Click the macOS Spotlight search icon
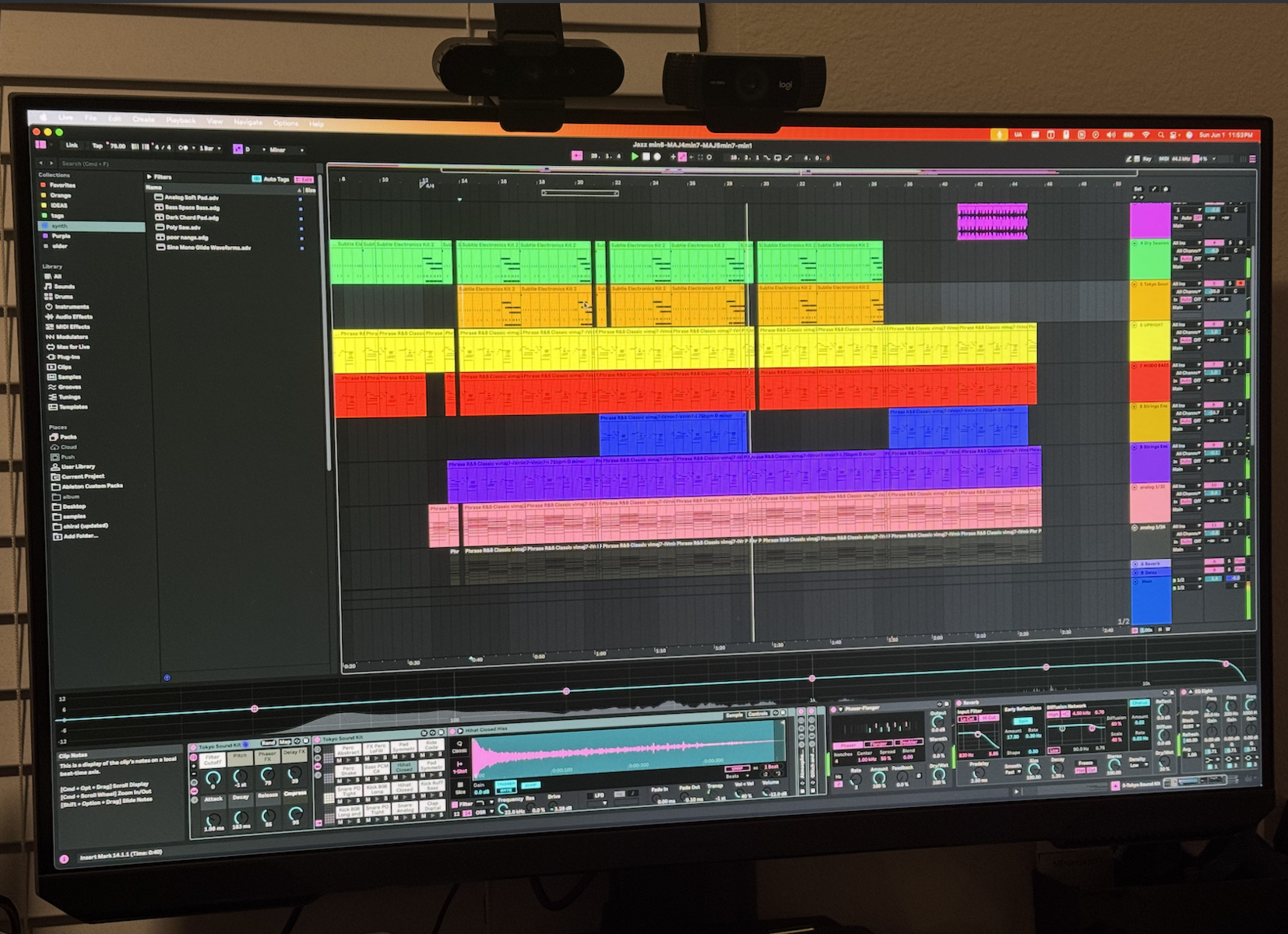 click(1160, 135)
